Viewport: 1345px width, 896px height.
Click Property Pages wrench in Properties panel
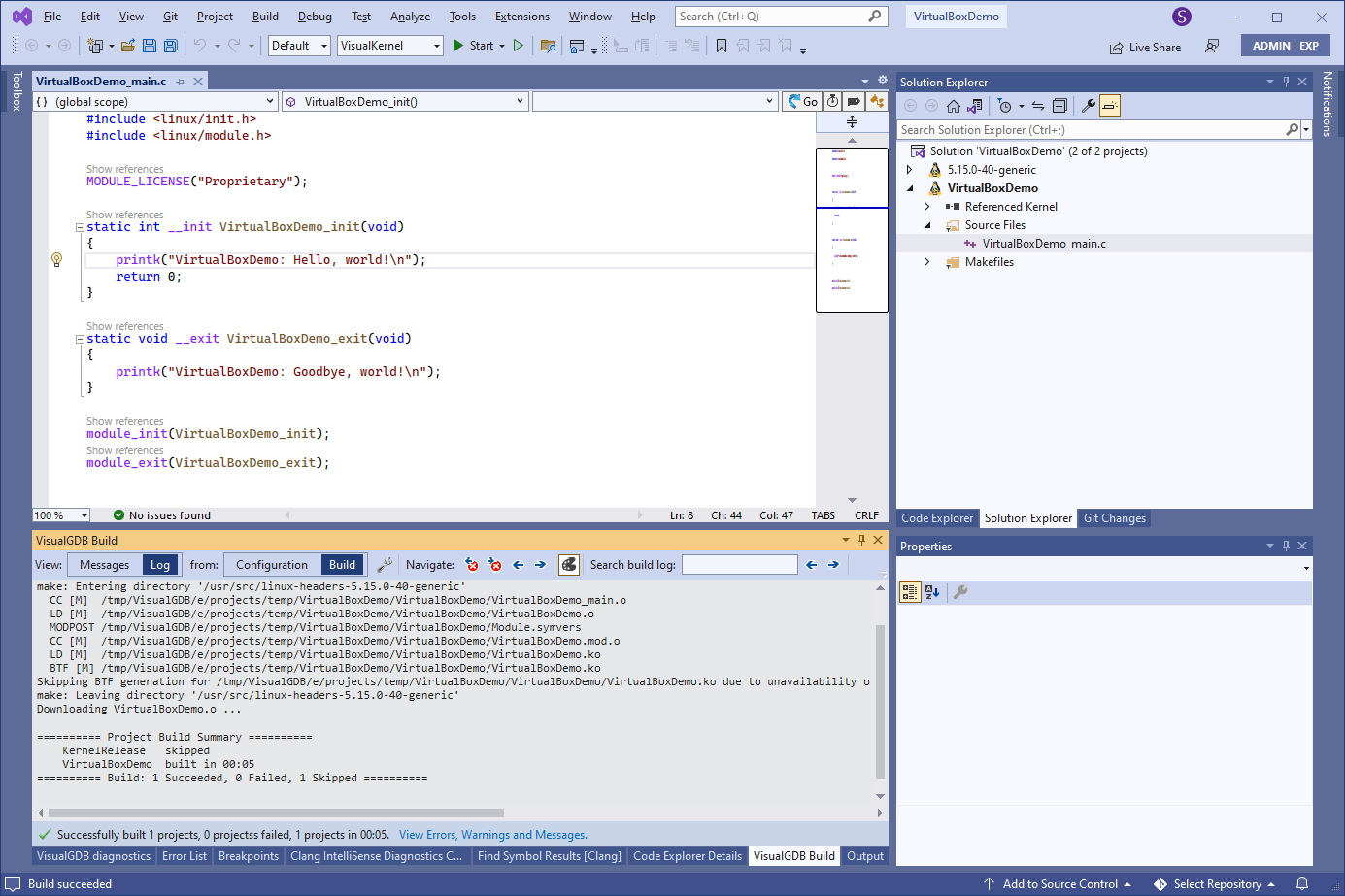pos(960,592)
